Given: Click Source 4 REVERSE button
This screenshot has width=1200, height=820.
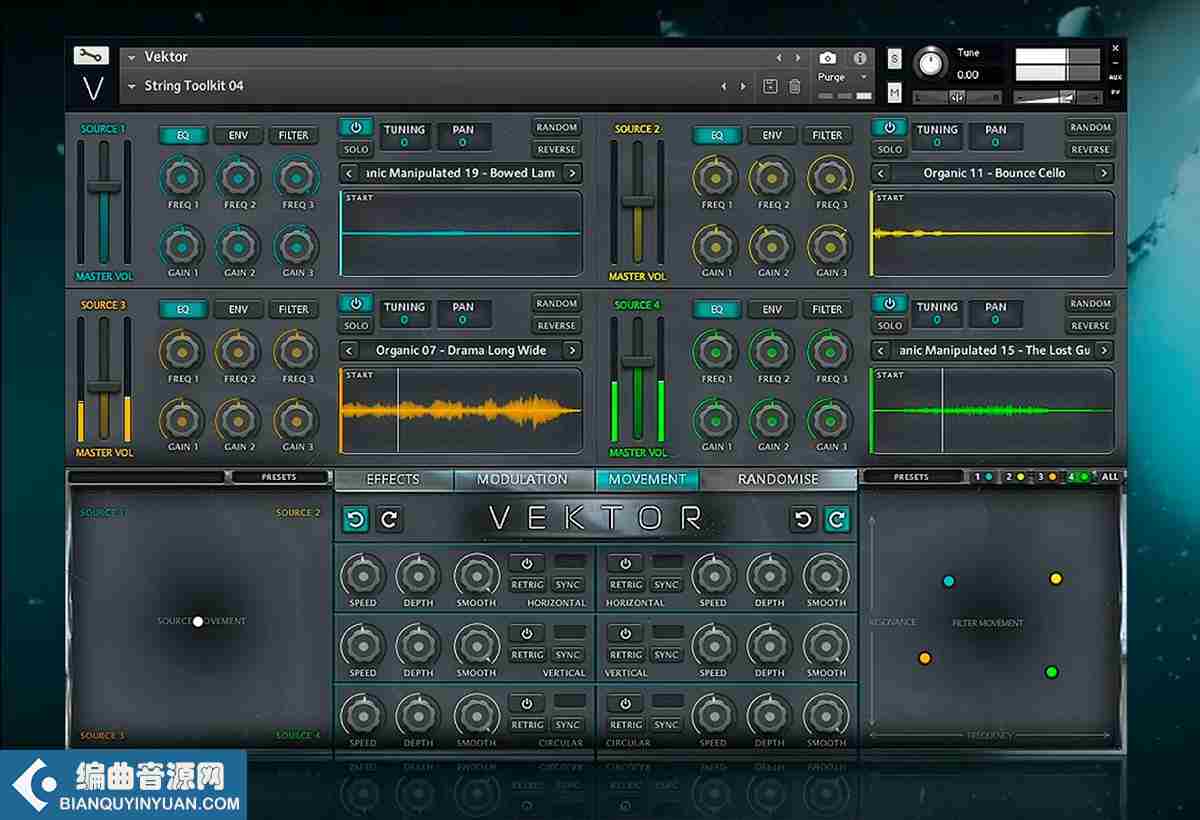Looking at the screenshot, I should coord(1090,326).
